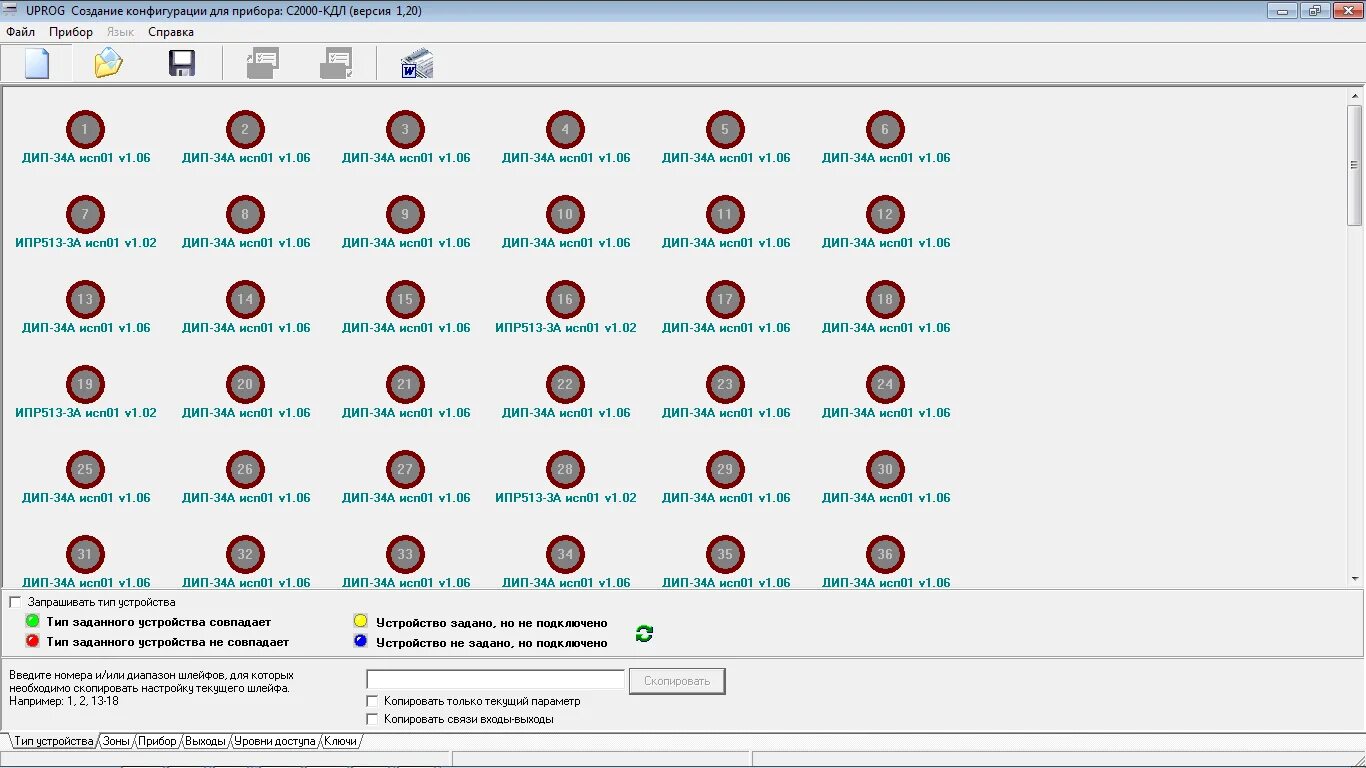Viewport: 1366px width, 768px height.
Task: Click label 'ДИП-34А исп01 v1.06' under address 21
Action: pyautogui.click(x=406, y=413)
